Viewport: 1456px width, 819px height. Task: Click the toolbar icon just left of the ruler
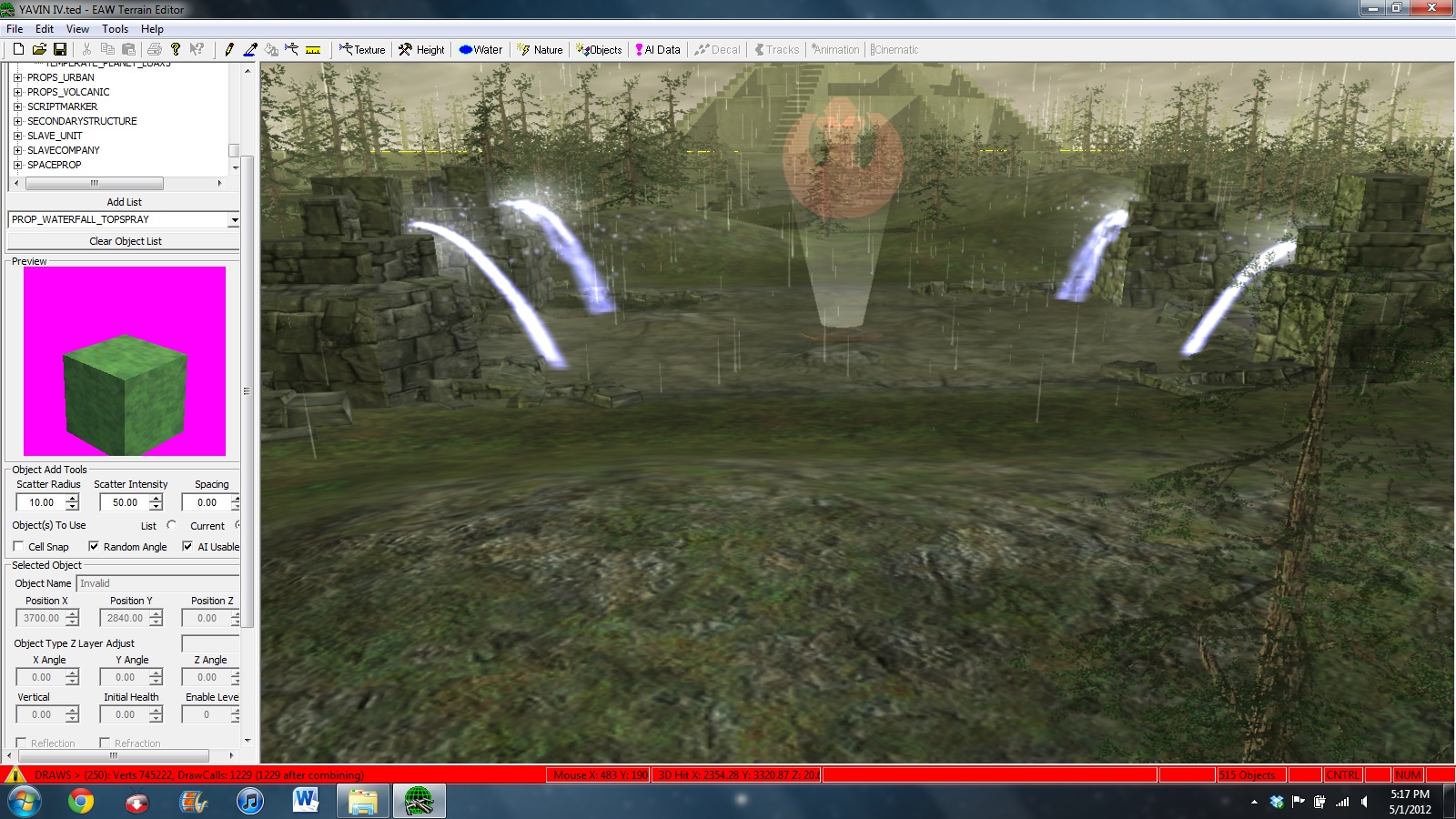coord(292,49)
